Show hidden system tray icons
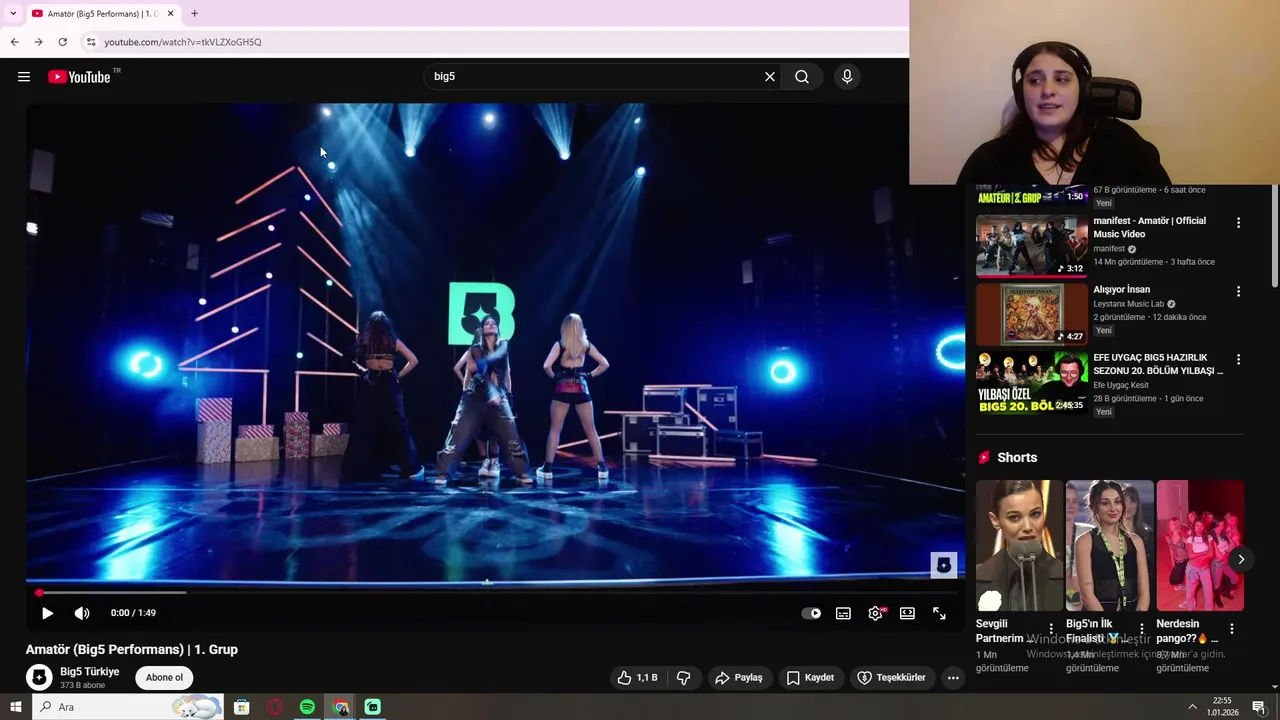 1192,707
